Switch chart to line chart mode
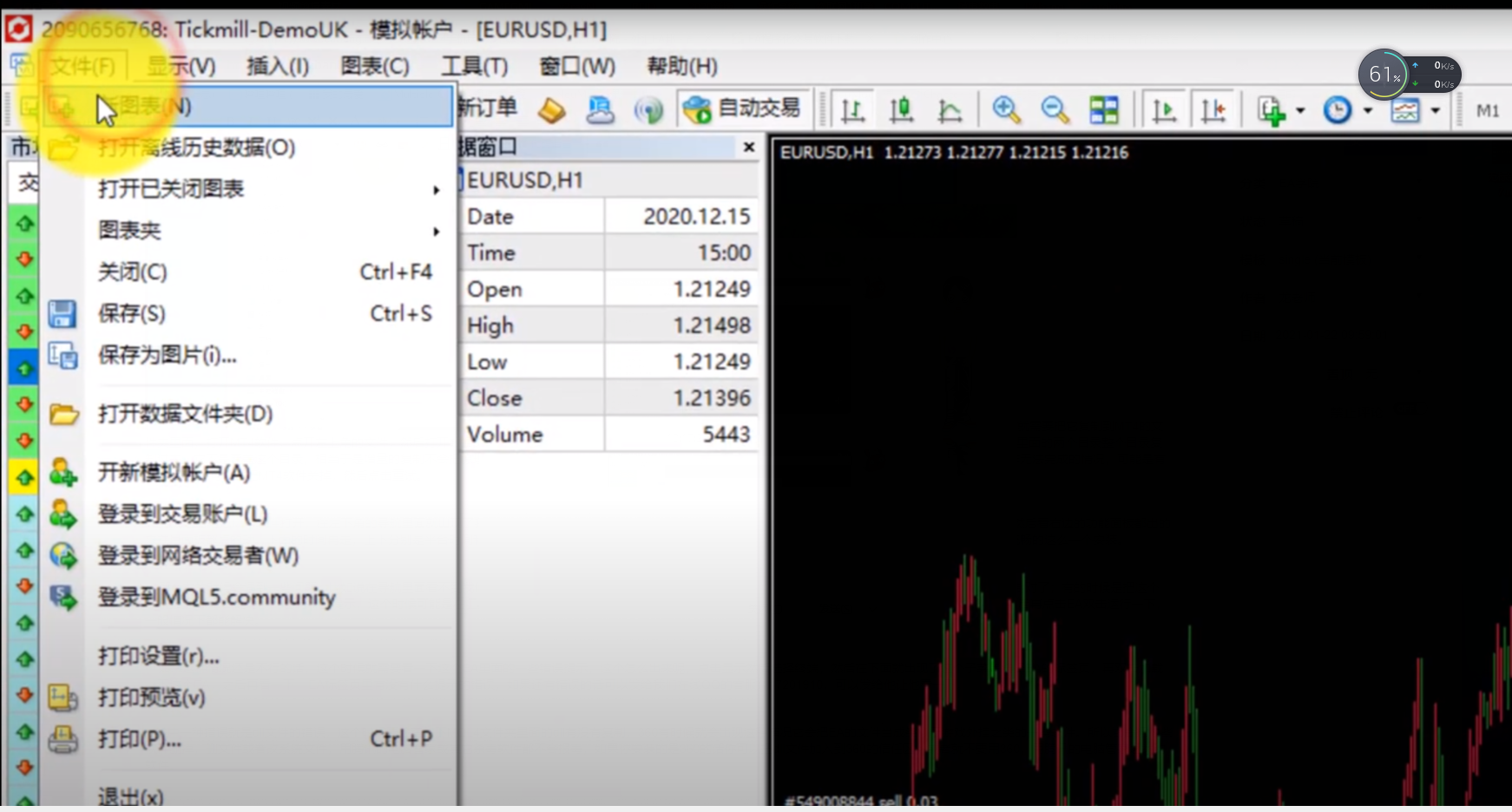Viewport: 1512px width, 812px height. pos(950,109)
